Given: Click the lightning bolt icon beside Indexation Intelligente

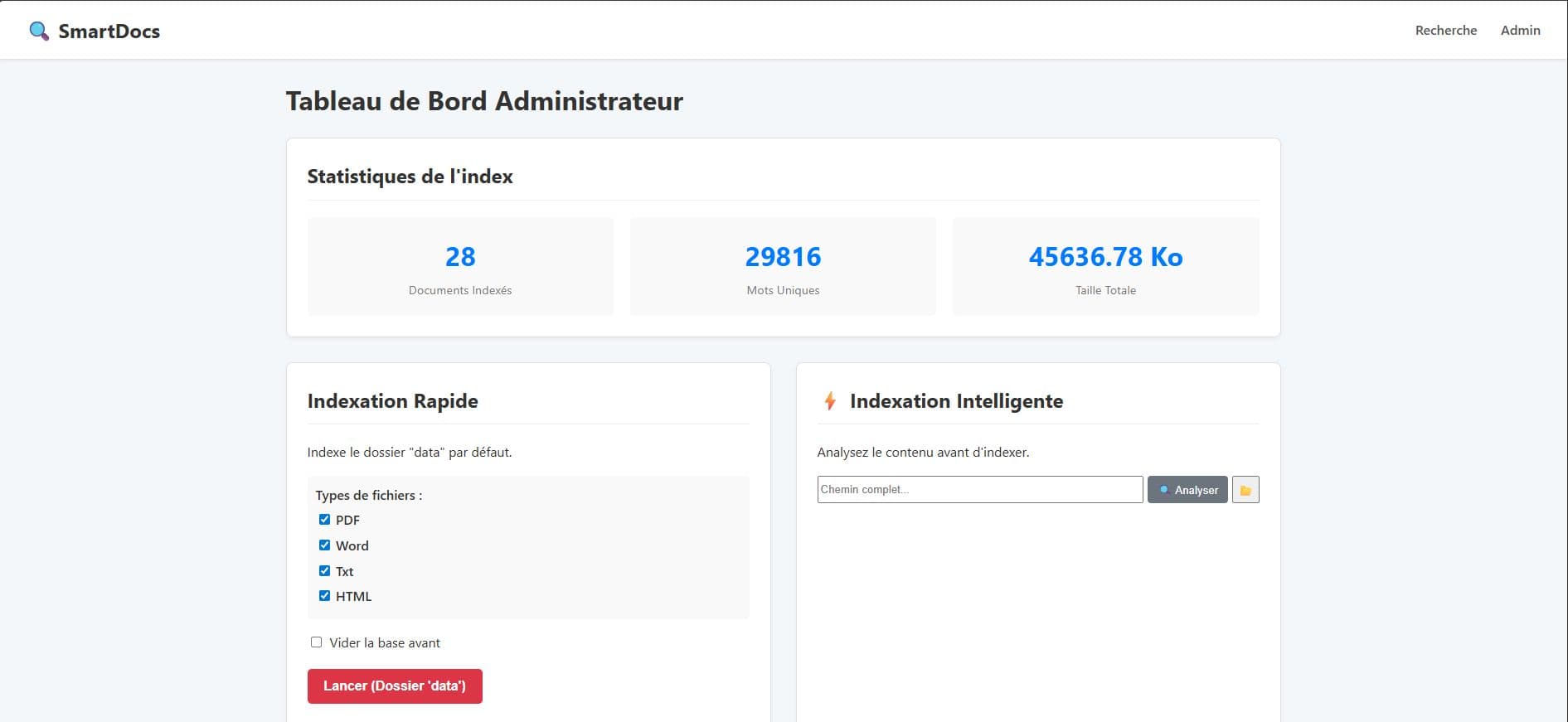Looking at the screenshot, I should tap(829, 401).
